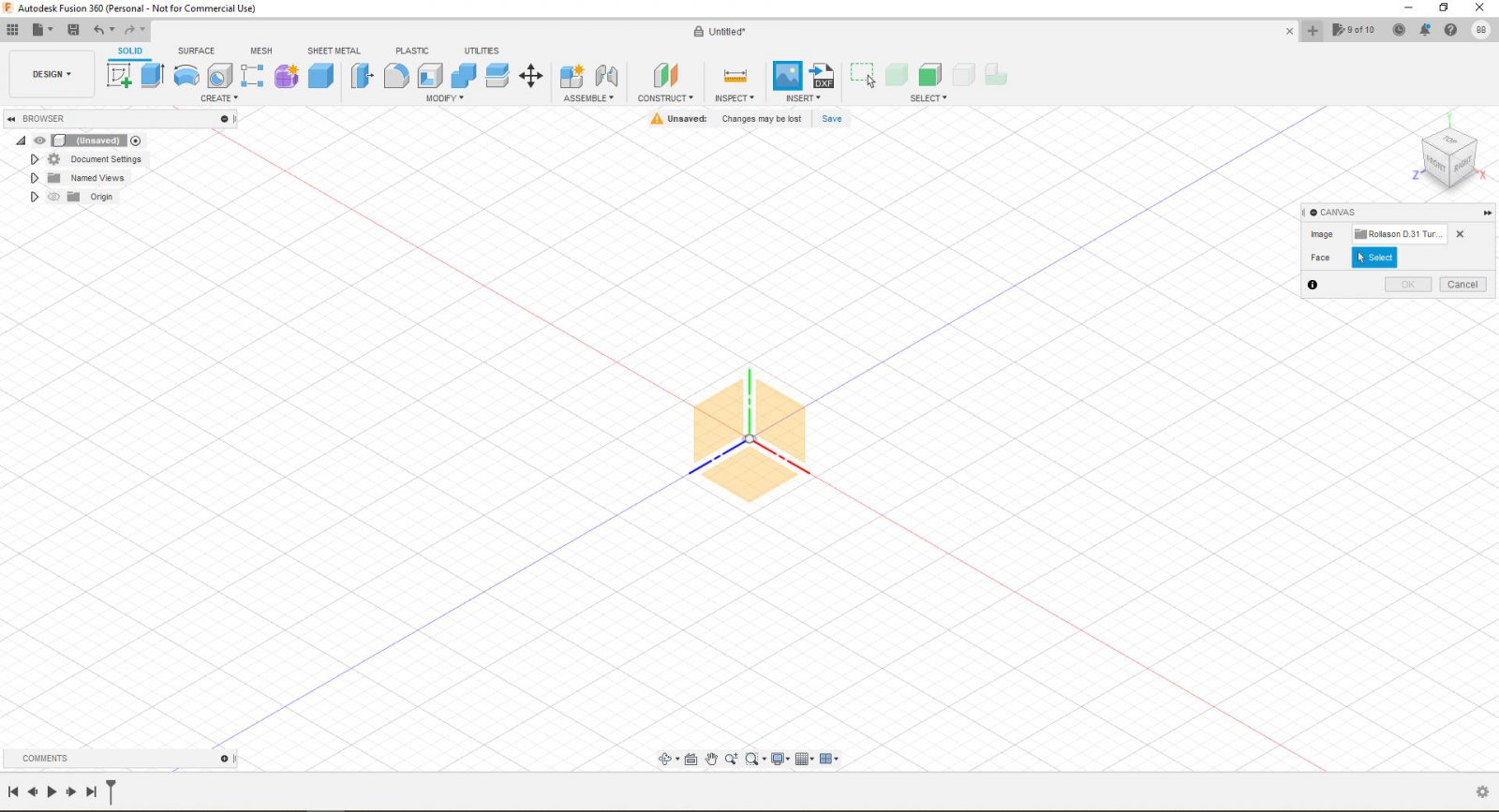Switch to the UTILITIES tab
This screenshot has height=812, width=1499.
(x=482, y=51)
